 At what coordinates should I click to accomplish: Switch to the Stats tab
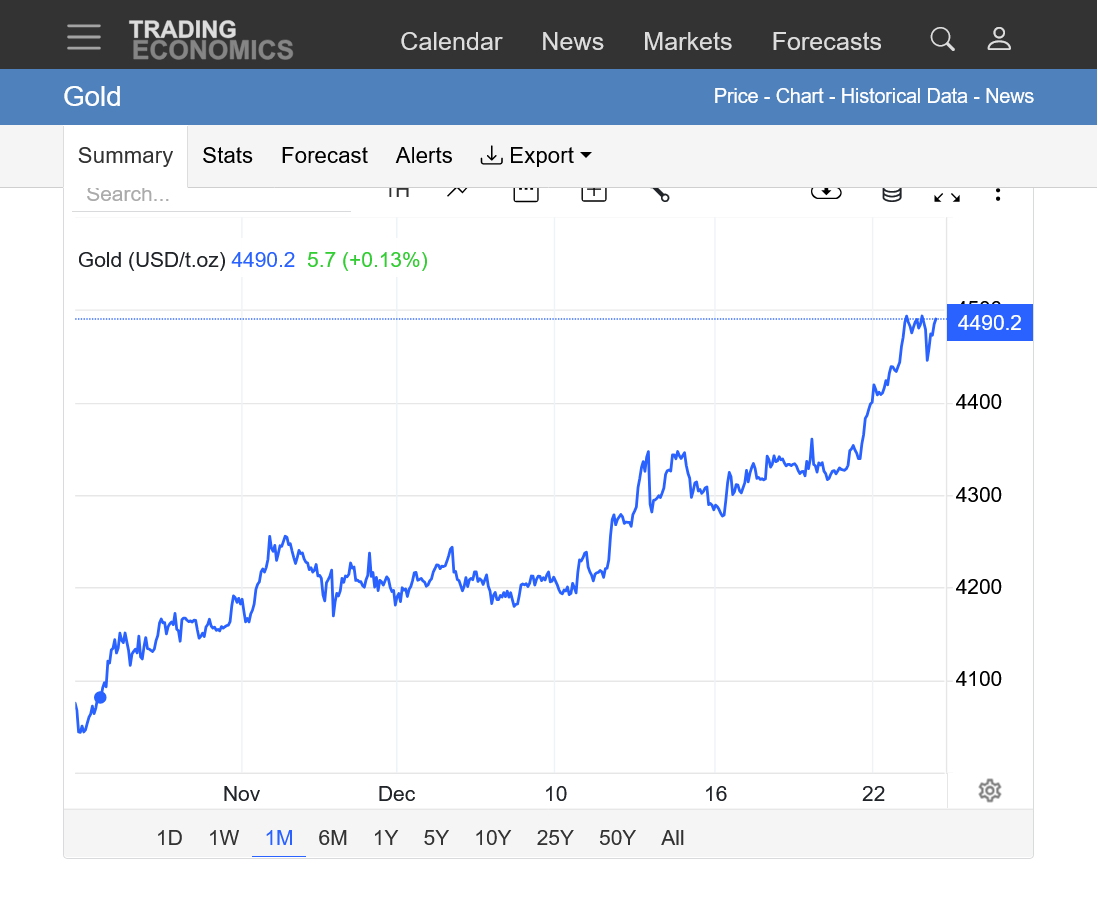227,156
